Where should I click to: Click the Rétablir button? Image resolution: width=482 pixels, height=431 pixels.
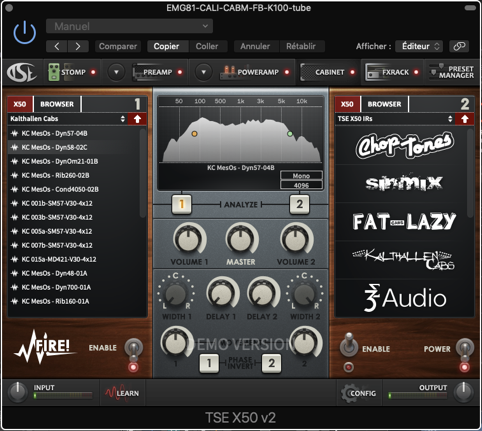(301, 46)
